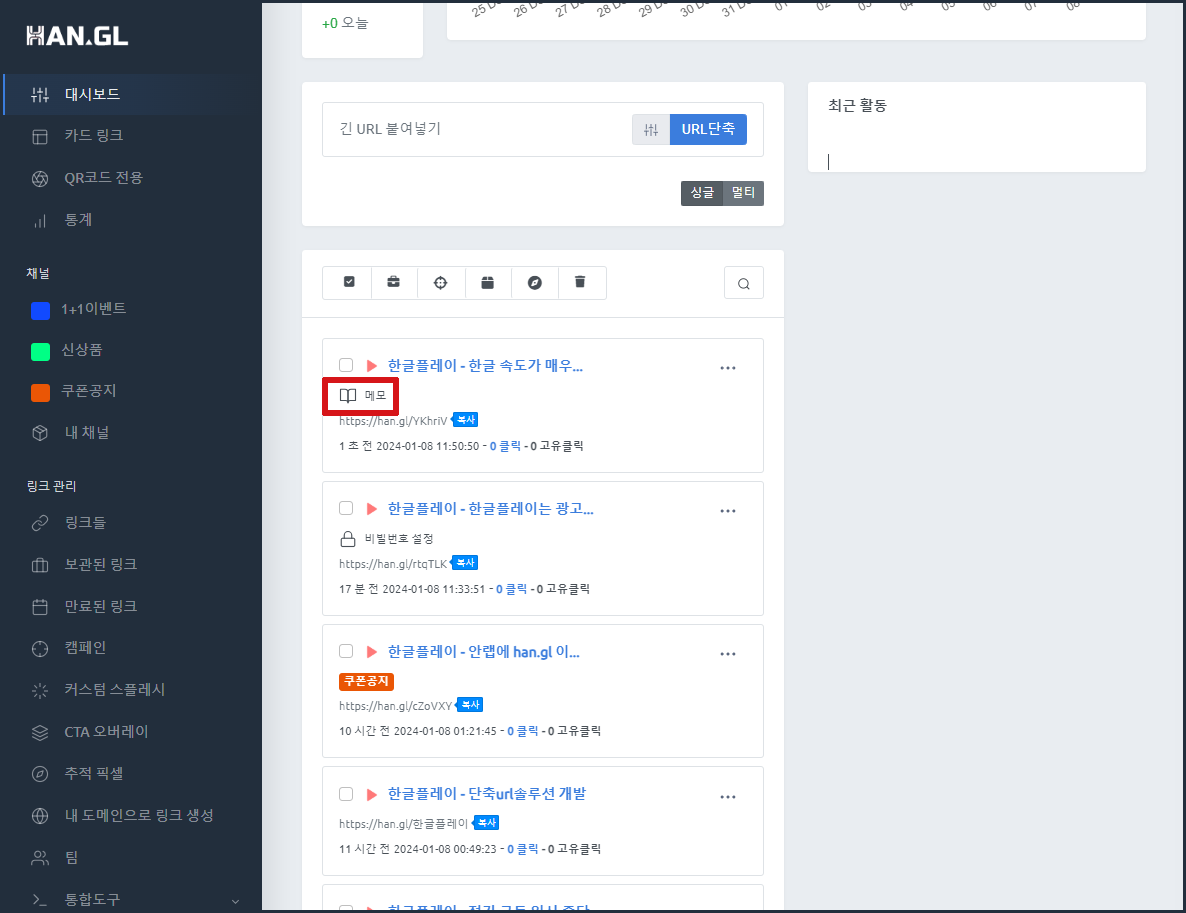Open more options for 안랩에 han.gl link
1186x913 pixels.
pyautogui.click(x=728, y=654)
